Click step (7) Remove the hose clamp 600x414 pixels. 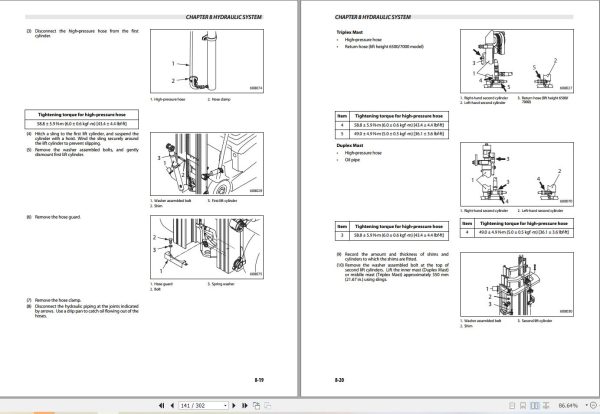click(54, 300)
